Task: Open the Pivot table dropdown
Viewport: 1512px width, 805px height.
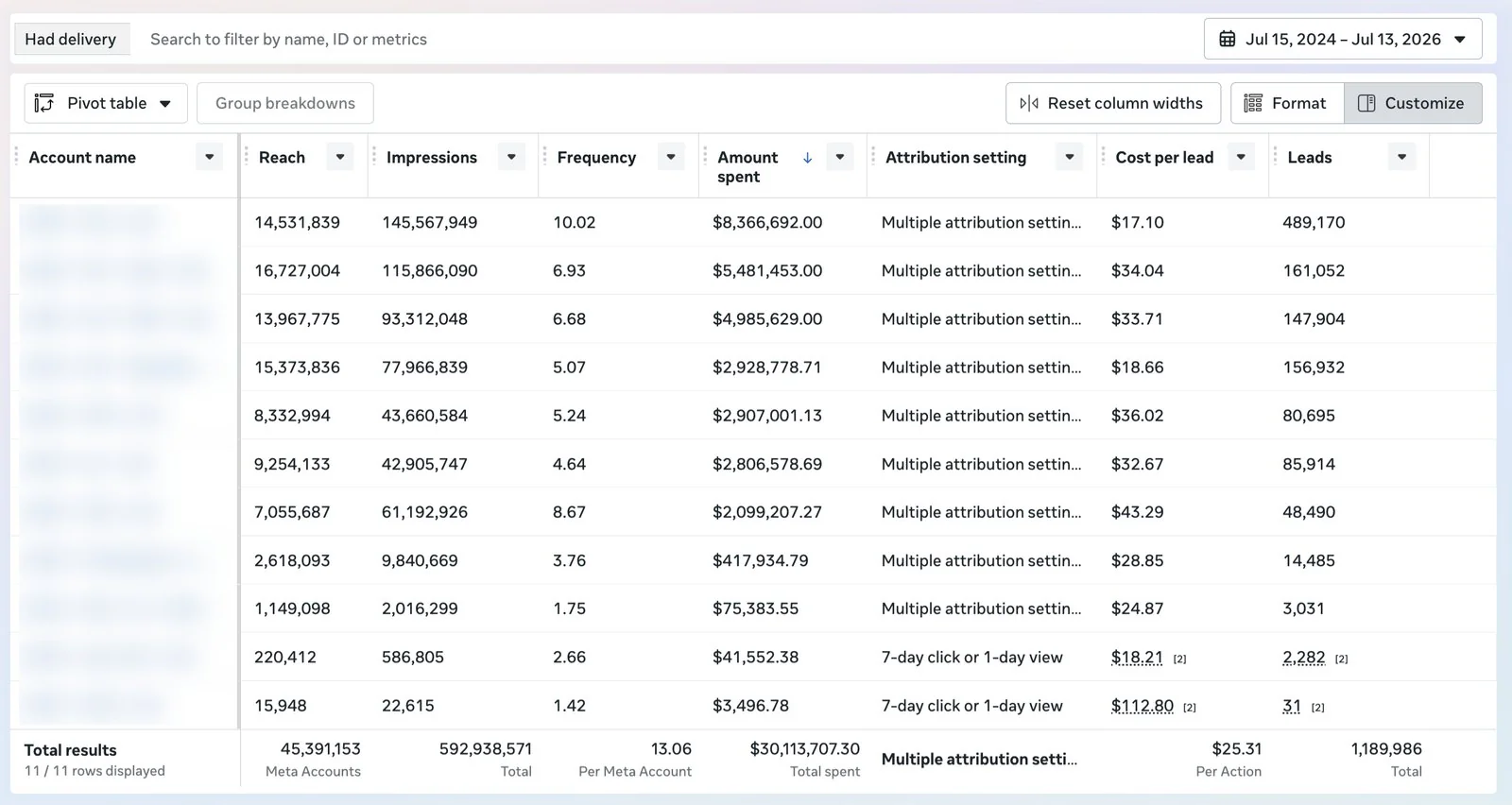Action: [x=106, y=103]
